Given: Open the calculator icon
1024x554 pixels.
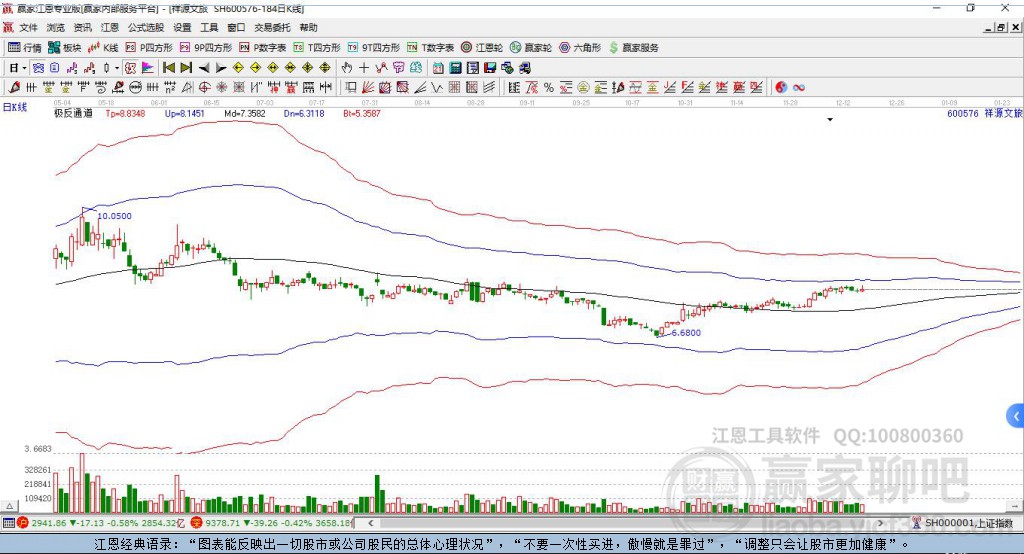Looking at the screenshot, I should coord(455,67).
